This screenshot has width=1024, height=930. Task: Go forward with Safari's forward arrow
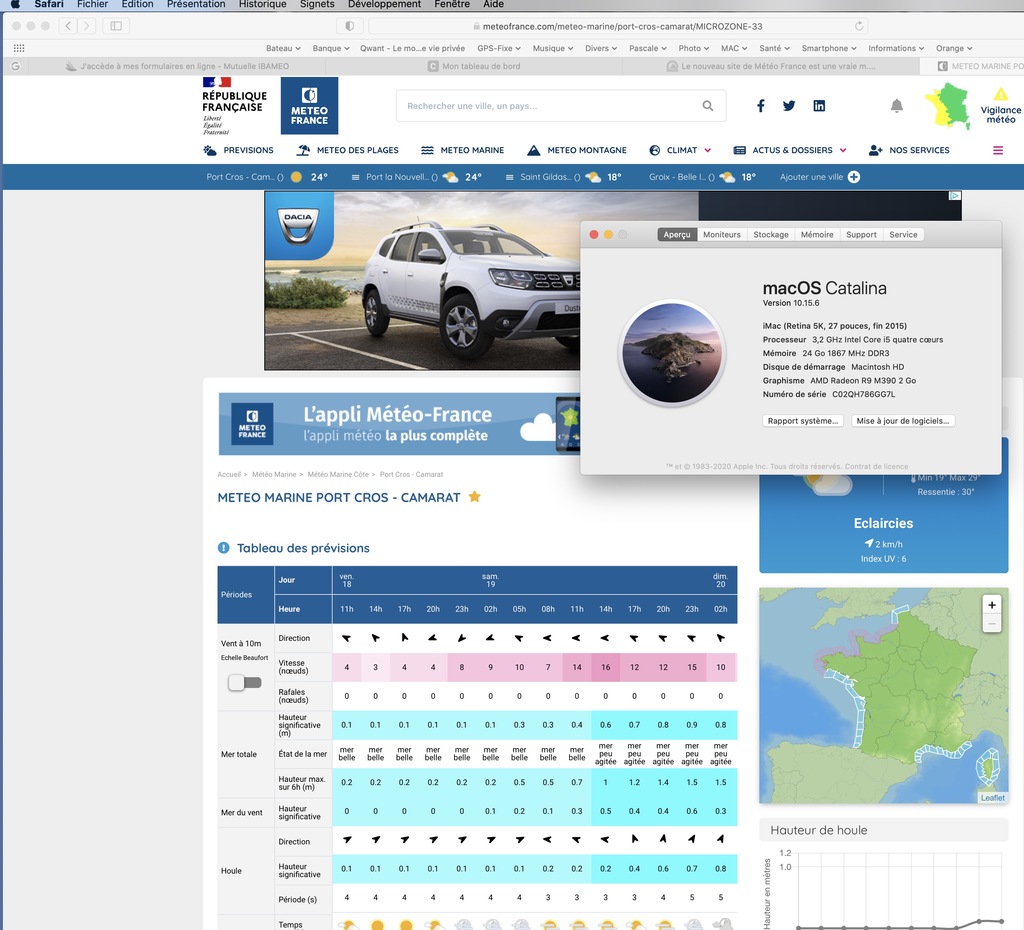pos(86,26)
